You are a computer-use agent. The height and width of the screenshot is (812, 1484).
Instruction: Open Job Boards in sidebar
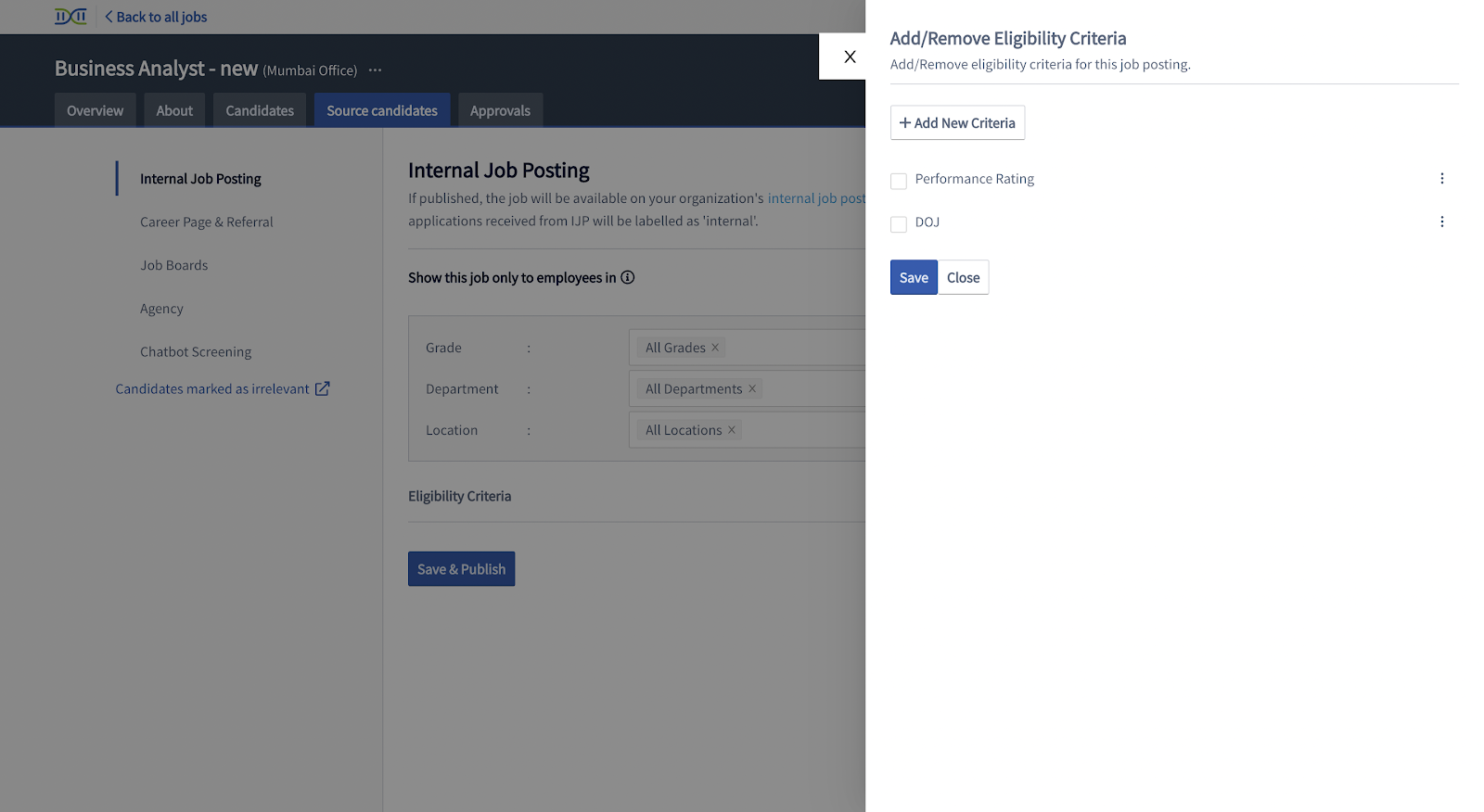click(x=174, y=265)
